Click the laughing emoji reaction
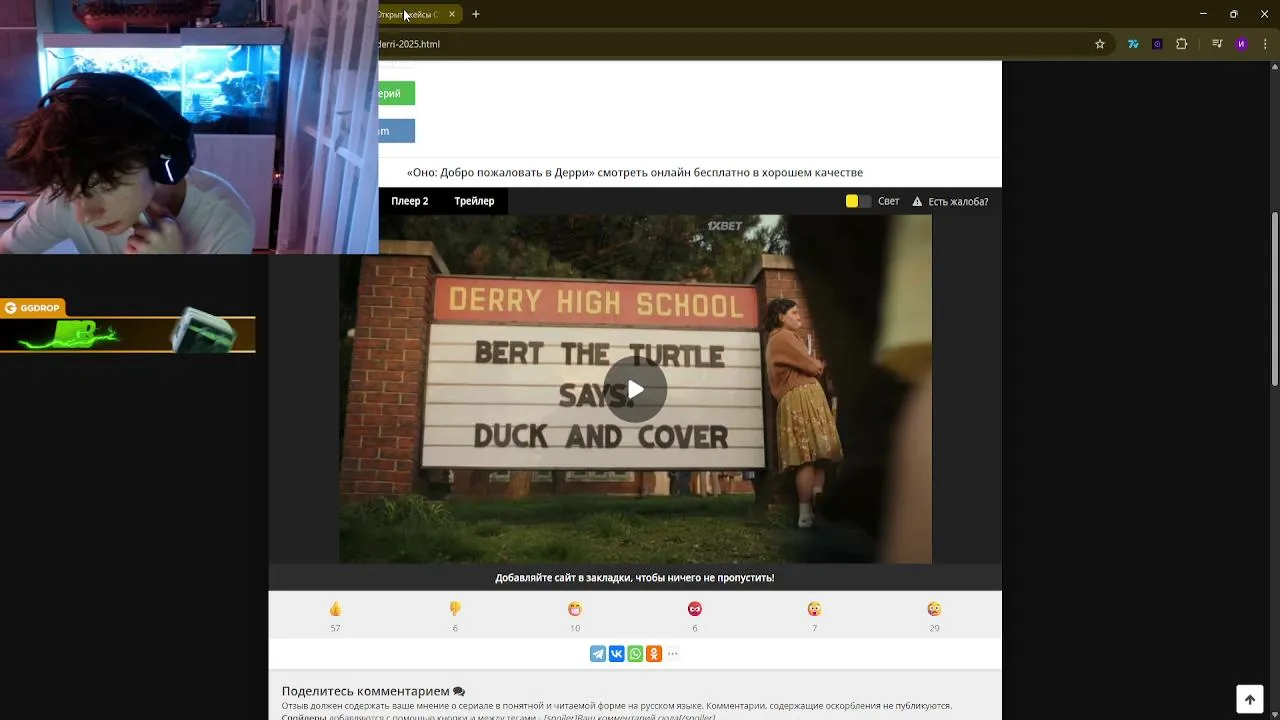This screenshot has width=1280, height=720. tap(575, 609)
